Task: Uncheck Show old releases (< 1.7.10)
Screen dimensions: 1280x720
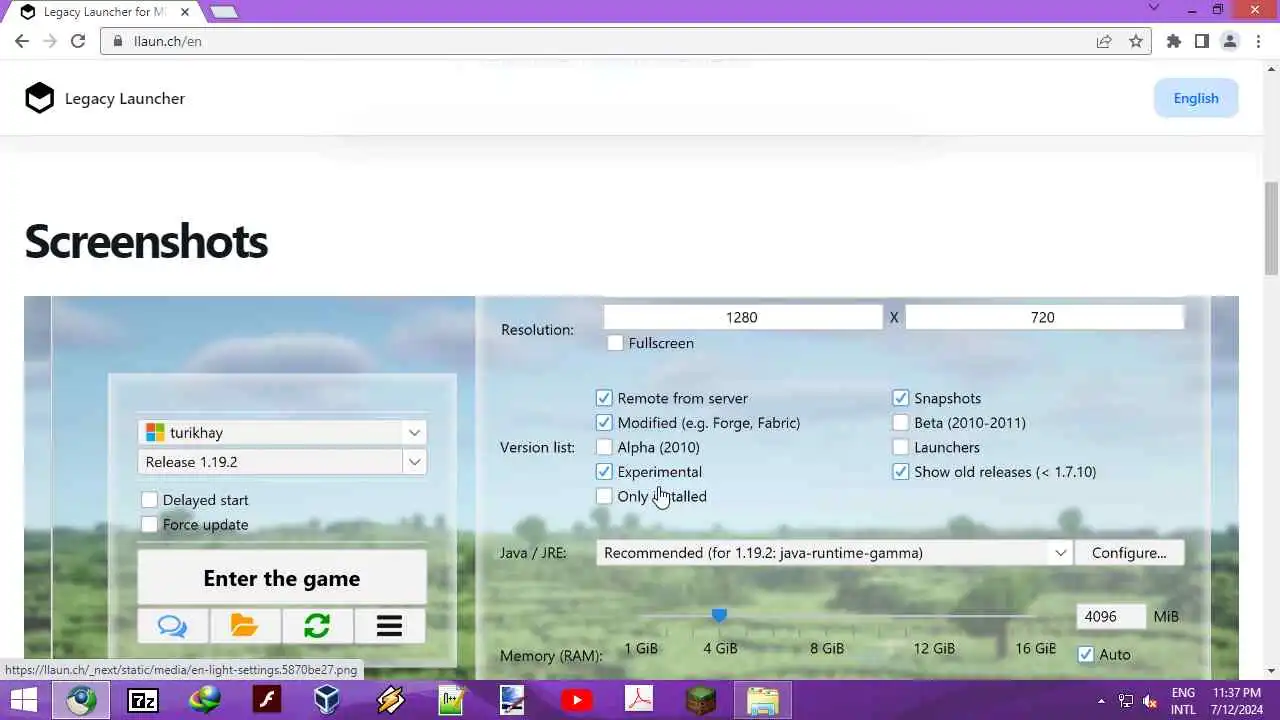Action: tap(901, 472)
